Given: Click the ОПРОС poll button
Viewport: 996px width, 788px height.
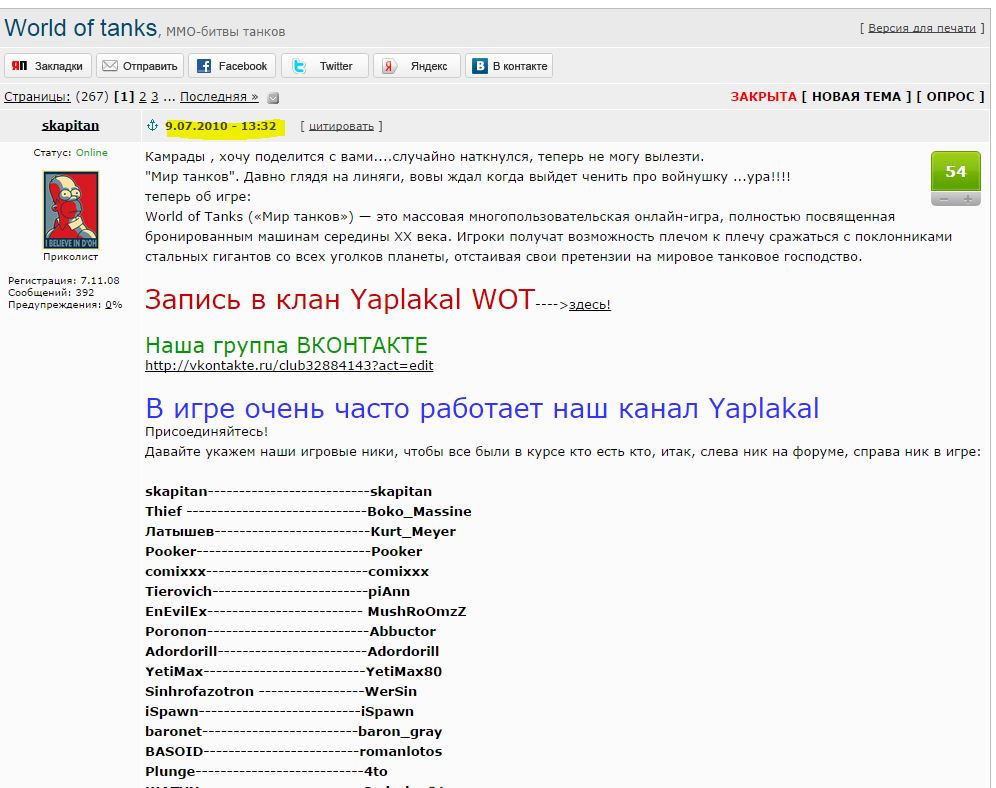Looking at the screenshot, I should point(950,97).
